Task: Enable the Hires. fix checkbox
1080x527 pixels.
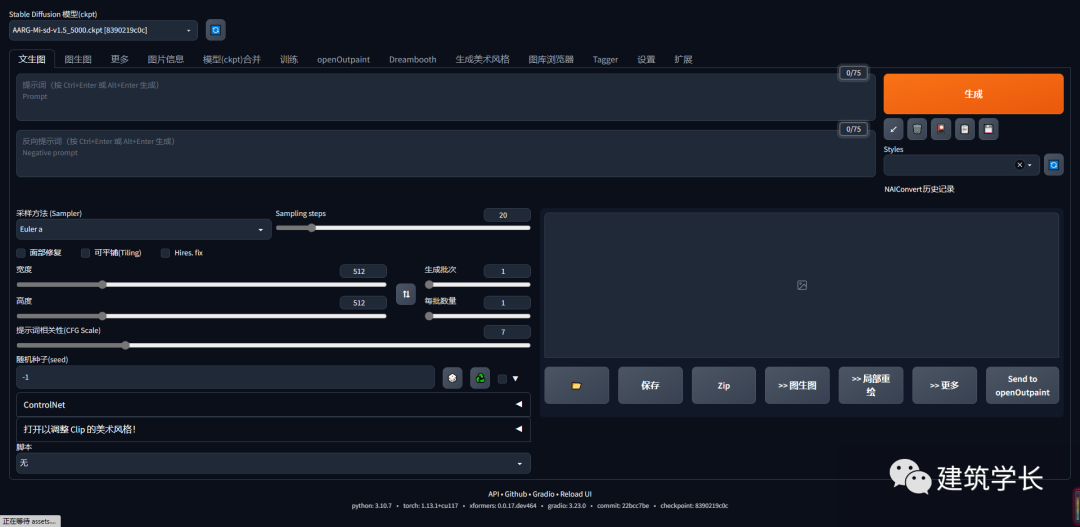Action: coord(165,253)
